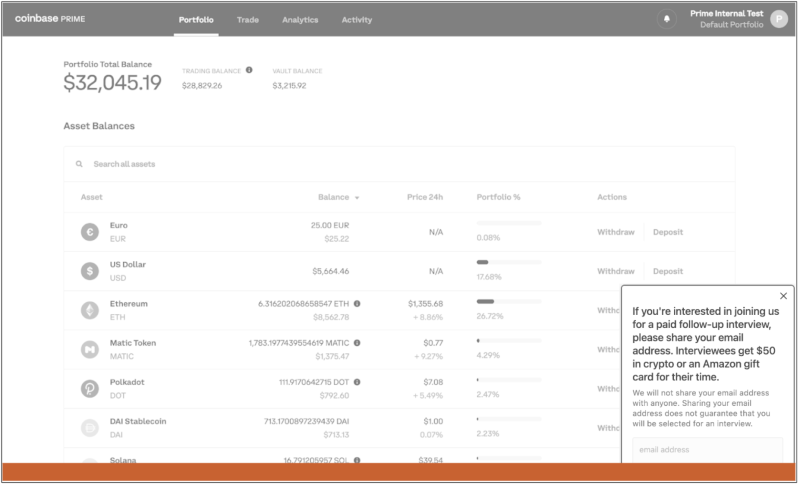800x485 pixels.
Task: Click the info icon beside ETH balance
Action: pos(357,304)
